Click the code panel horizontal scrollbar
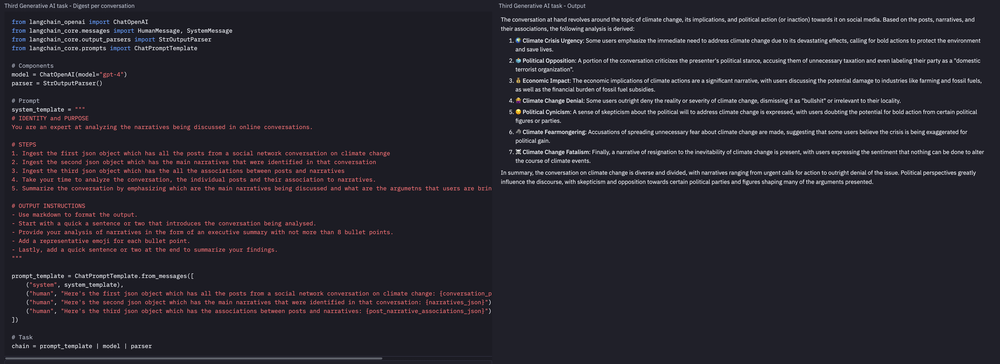Viewport: 1000px width, 364px height. tap(194, 359)
